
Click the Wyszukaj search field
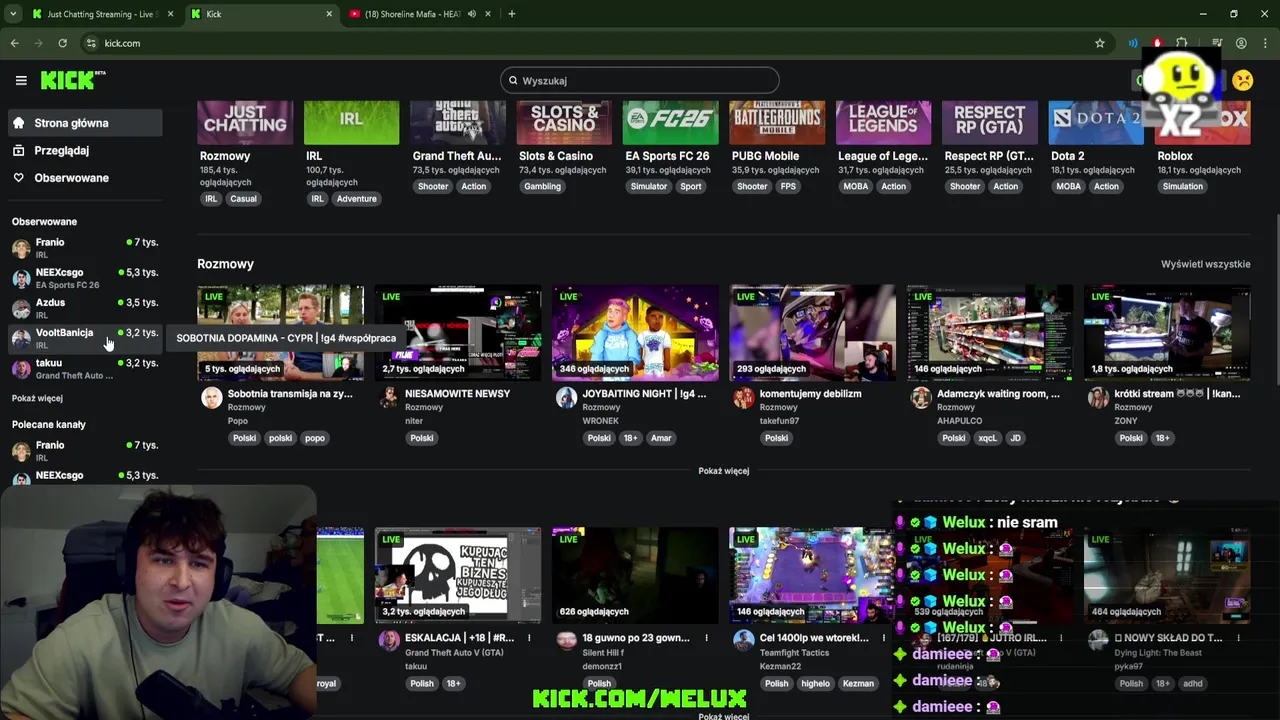640,80
